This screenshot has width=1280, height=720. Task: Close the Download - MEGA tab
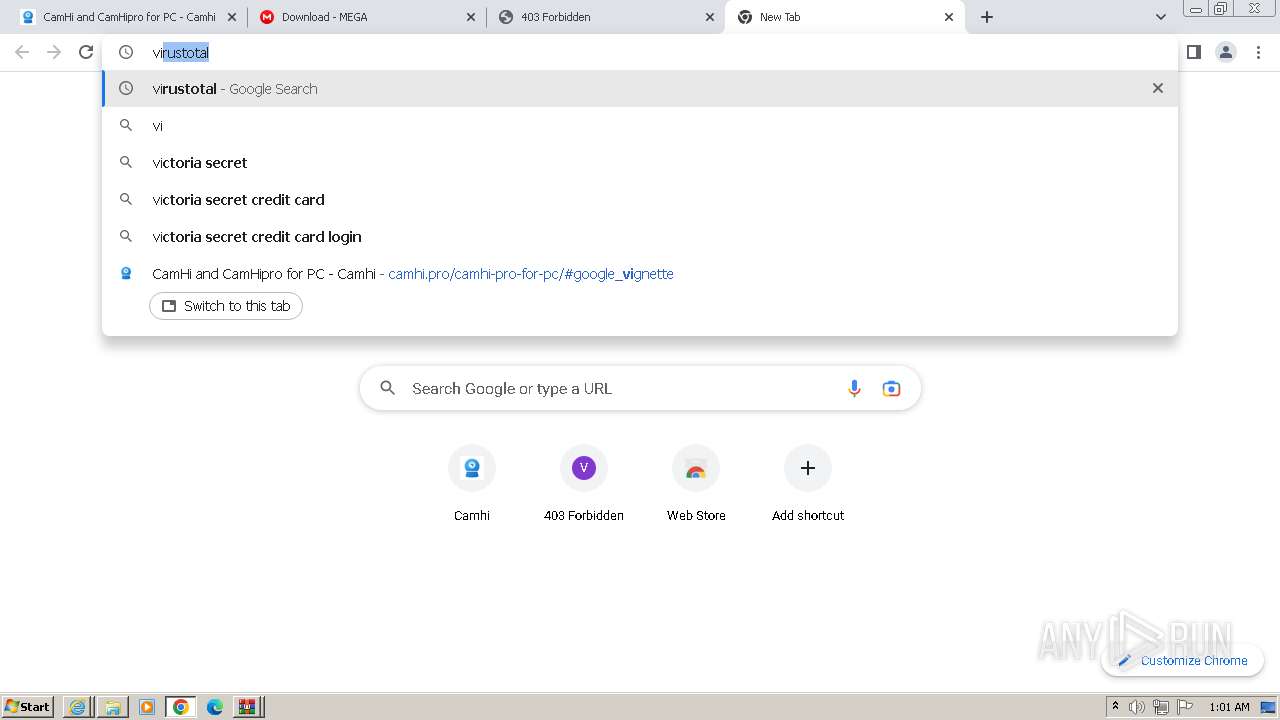(471, 17)
